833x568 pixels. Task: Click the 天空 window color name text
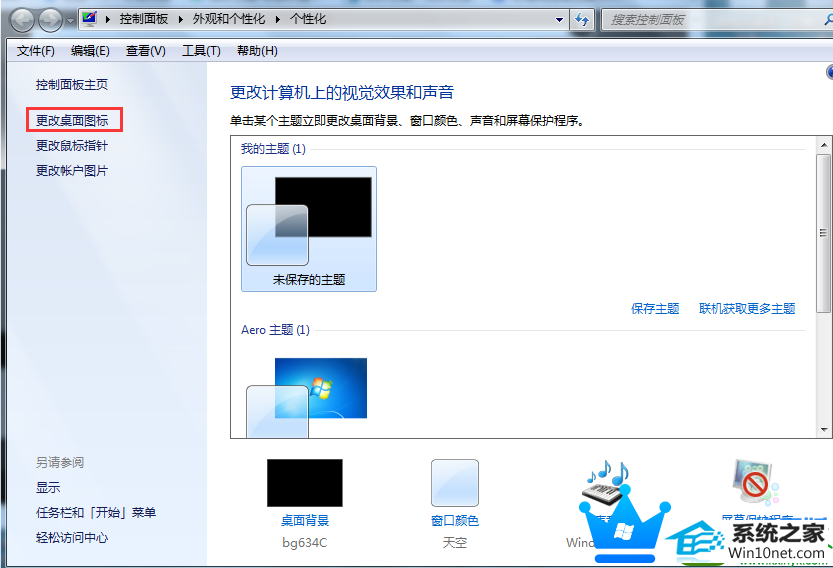click(455, 543)
